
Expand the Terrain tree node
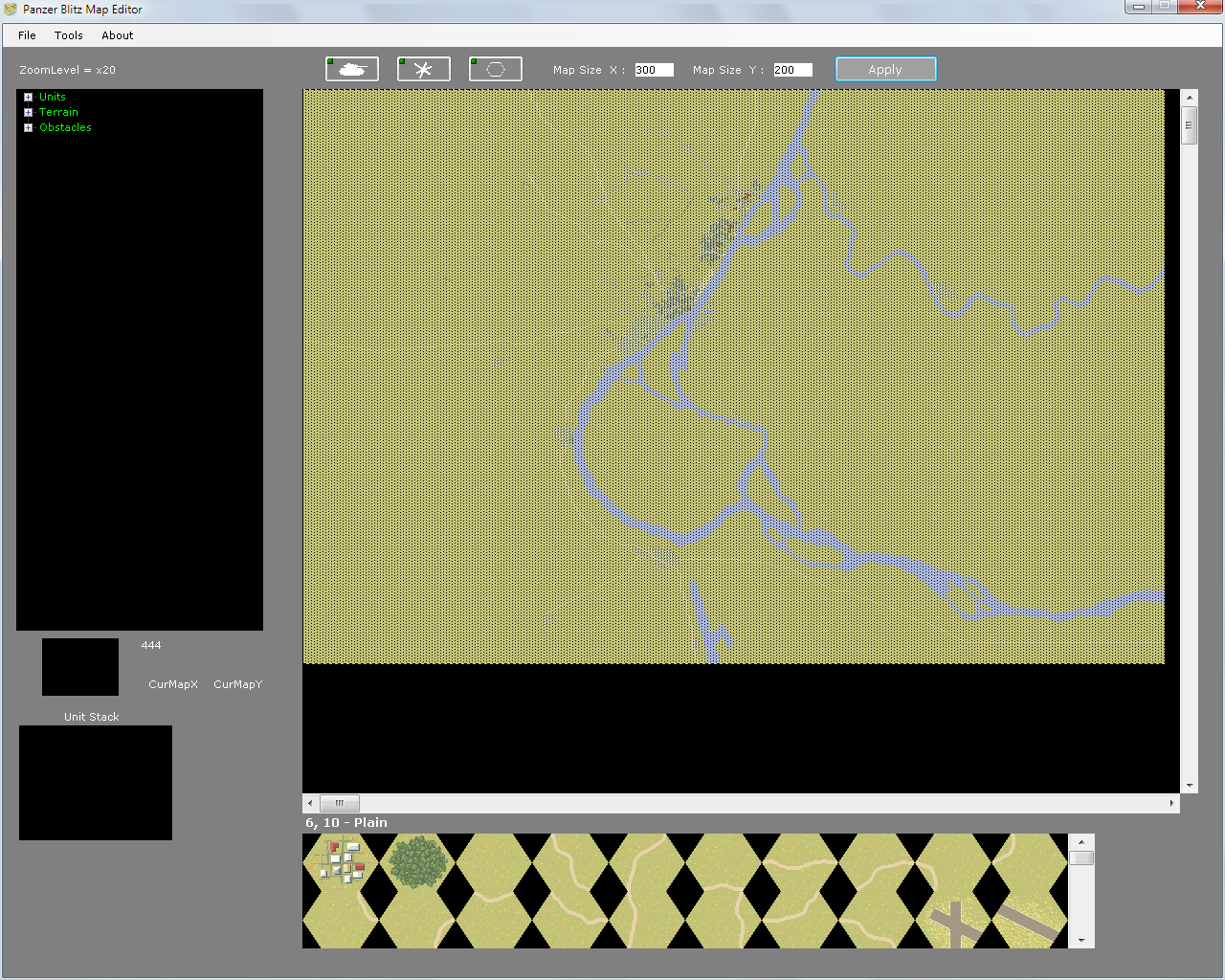coord(29,112)
